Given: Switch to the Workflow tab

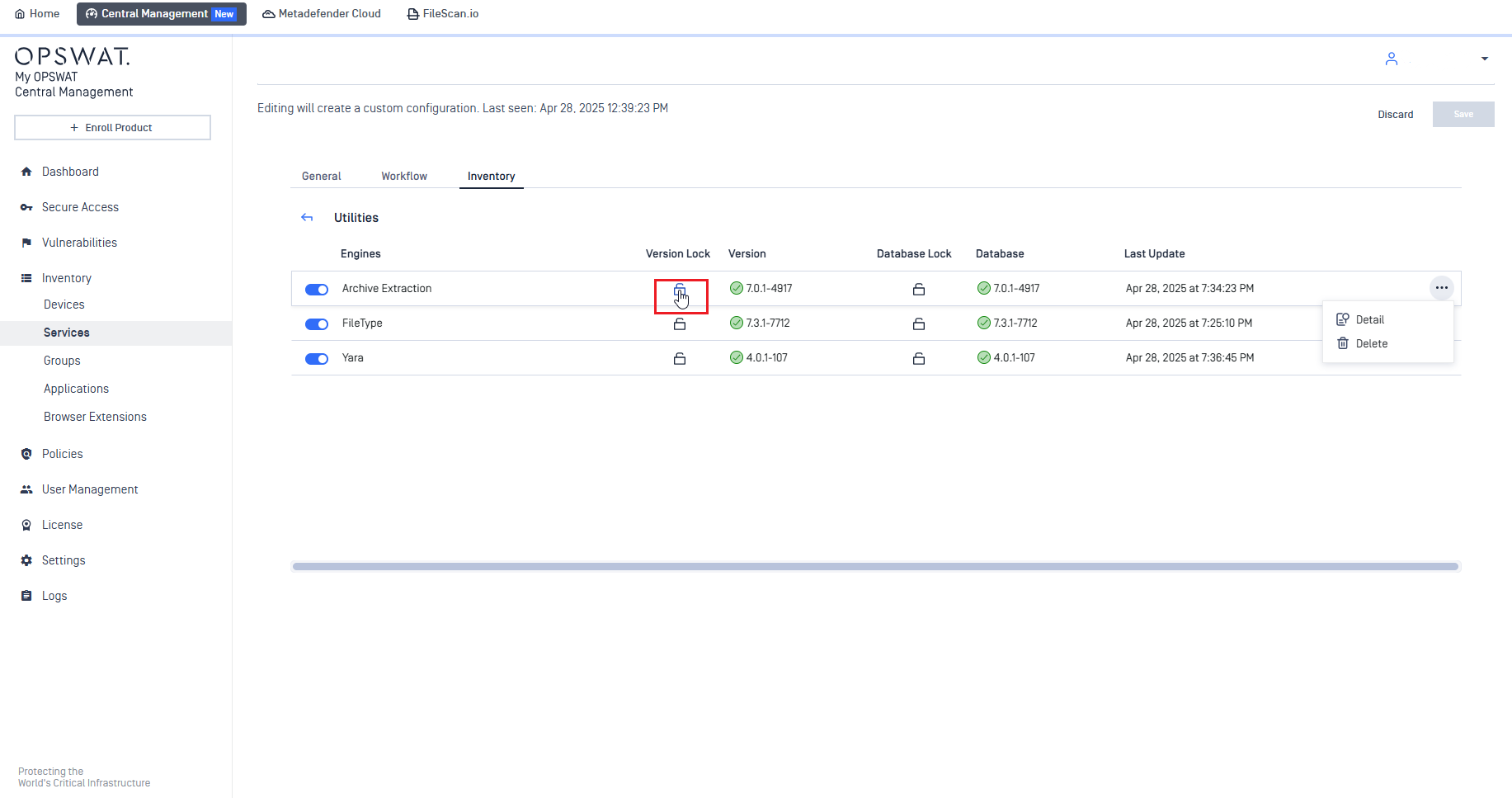Looking at the screenshot, I should pos(404,176).
